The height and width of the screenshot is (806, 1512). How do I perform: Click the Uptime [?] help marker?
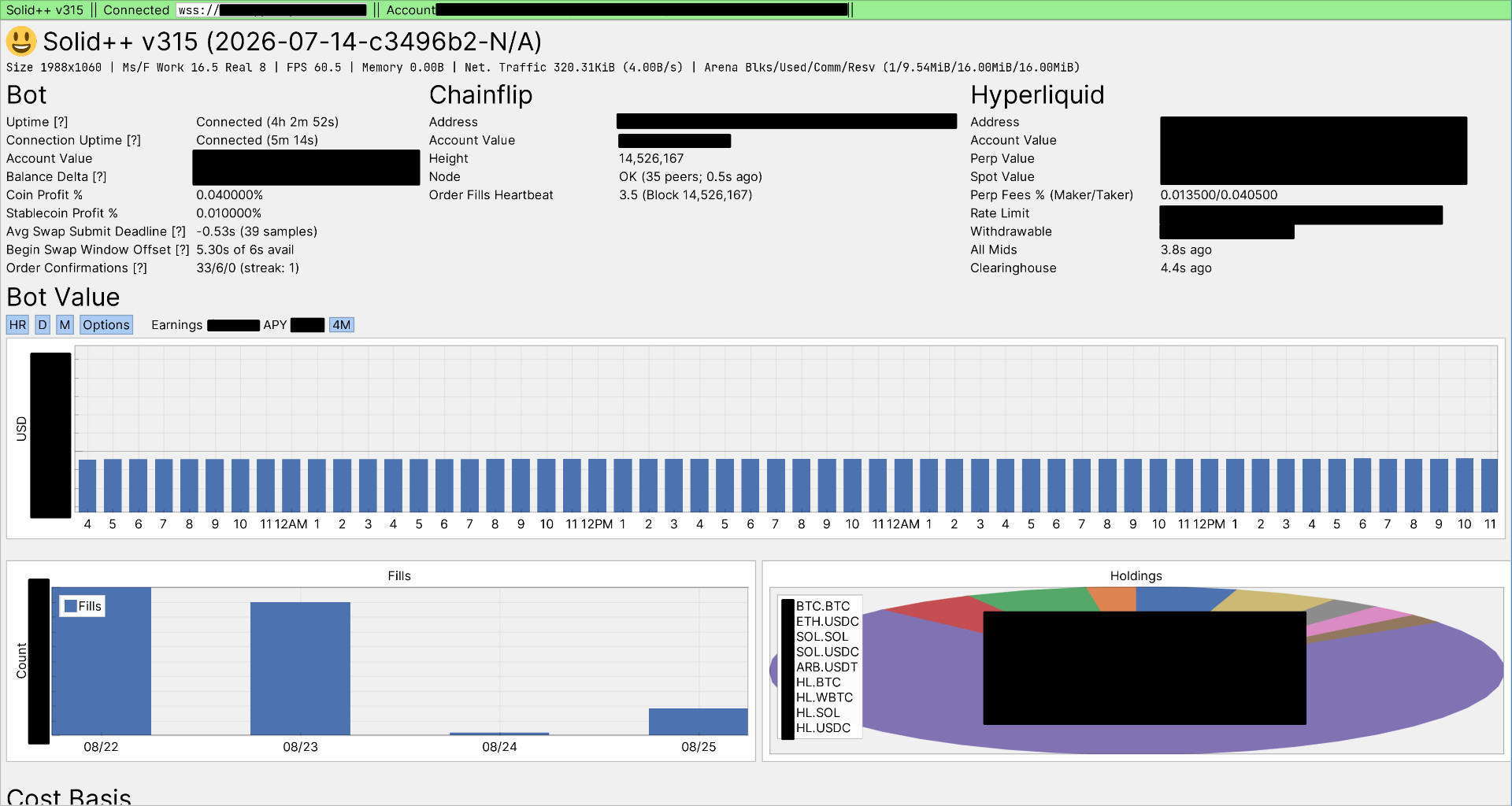pos(61,122)
